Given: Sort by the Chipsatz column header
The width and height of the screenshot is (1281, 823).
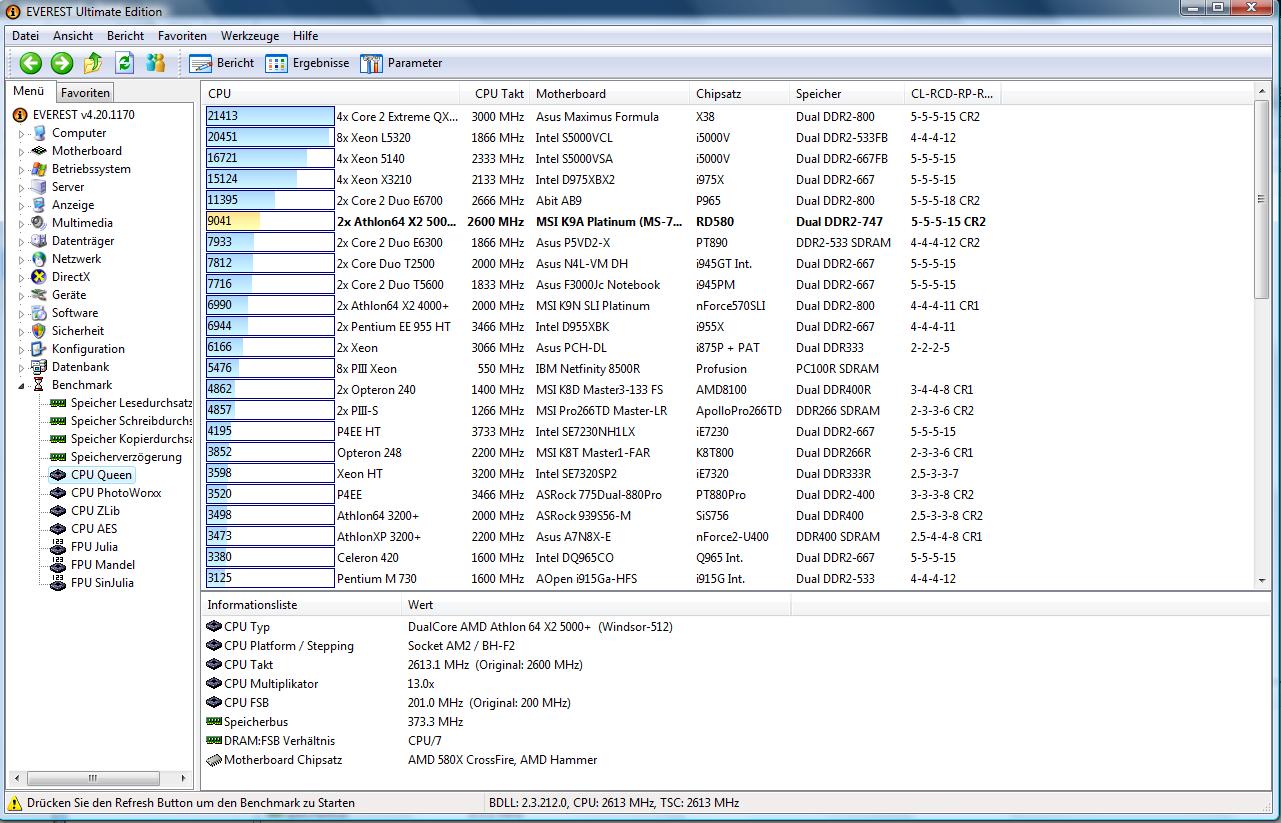Looking at the screenshot, I should (x=739, y=94).
